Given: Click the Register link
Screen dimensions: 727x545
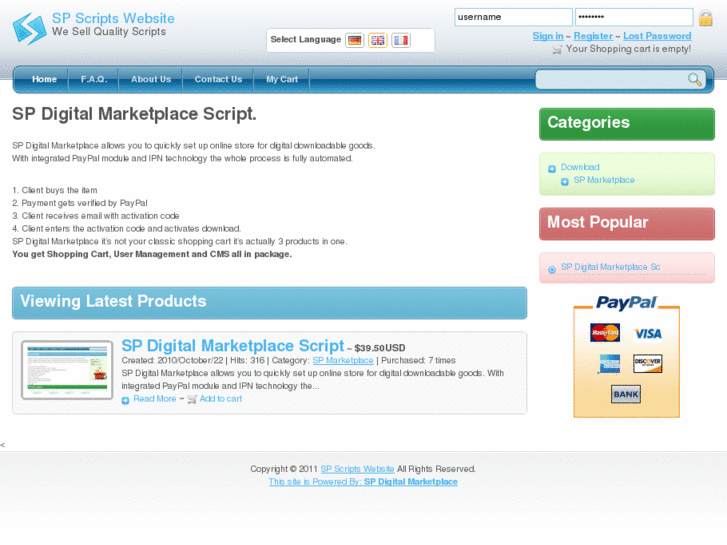Looking at the screenshot, I should (593, 36).
